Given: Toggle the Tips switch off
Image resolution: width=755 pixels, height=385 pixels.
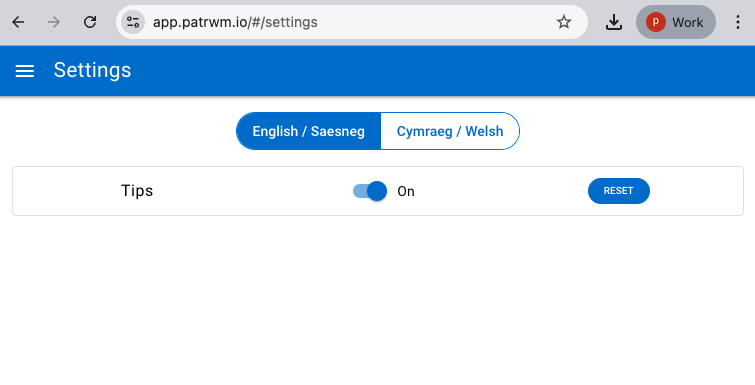Looking at the screenshot, I should pyautogui.click(x=370, y=191).
